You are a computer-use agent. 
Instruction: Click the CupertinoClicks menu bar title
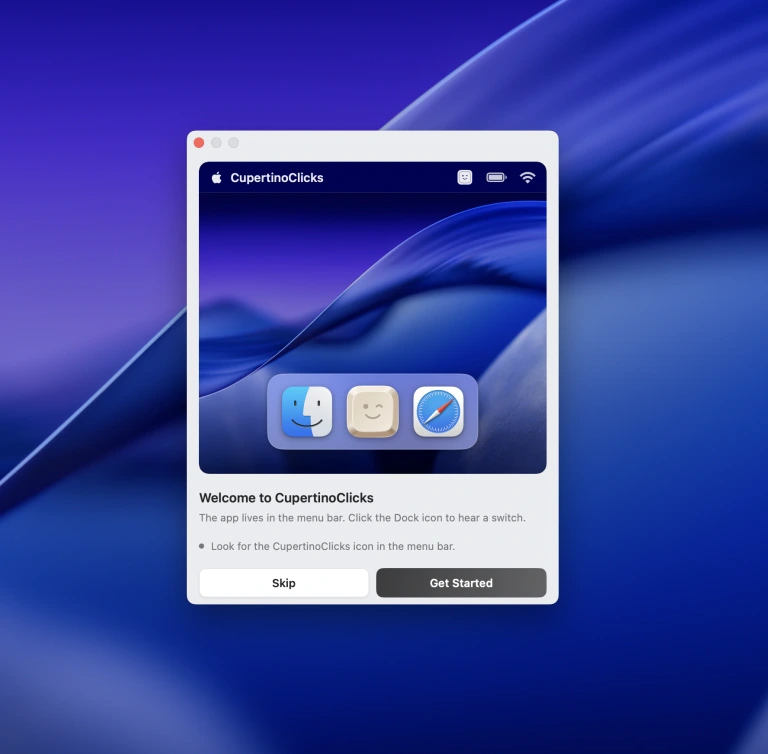pos(277,177)
